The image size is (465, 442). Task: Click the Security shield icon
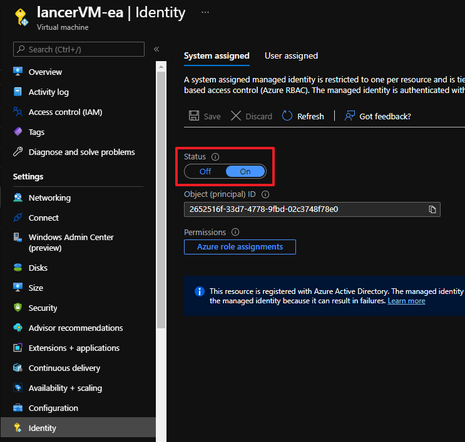tap(18, 307)
